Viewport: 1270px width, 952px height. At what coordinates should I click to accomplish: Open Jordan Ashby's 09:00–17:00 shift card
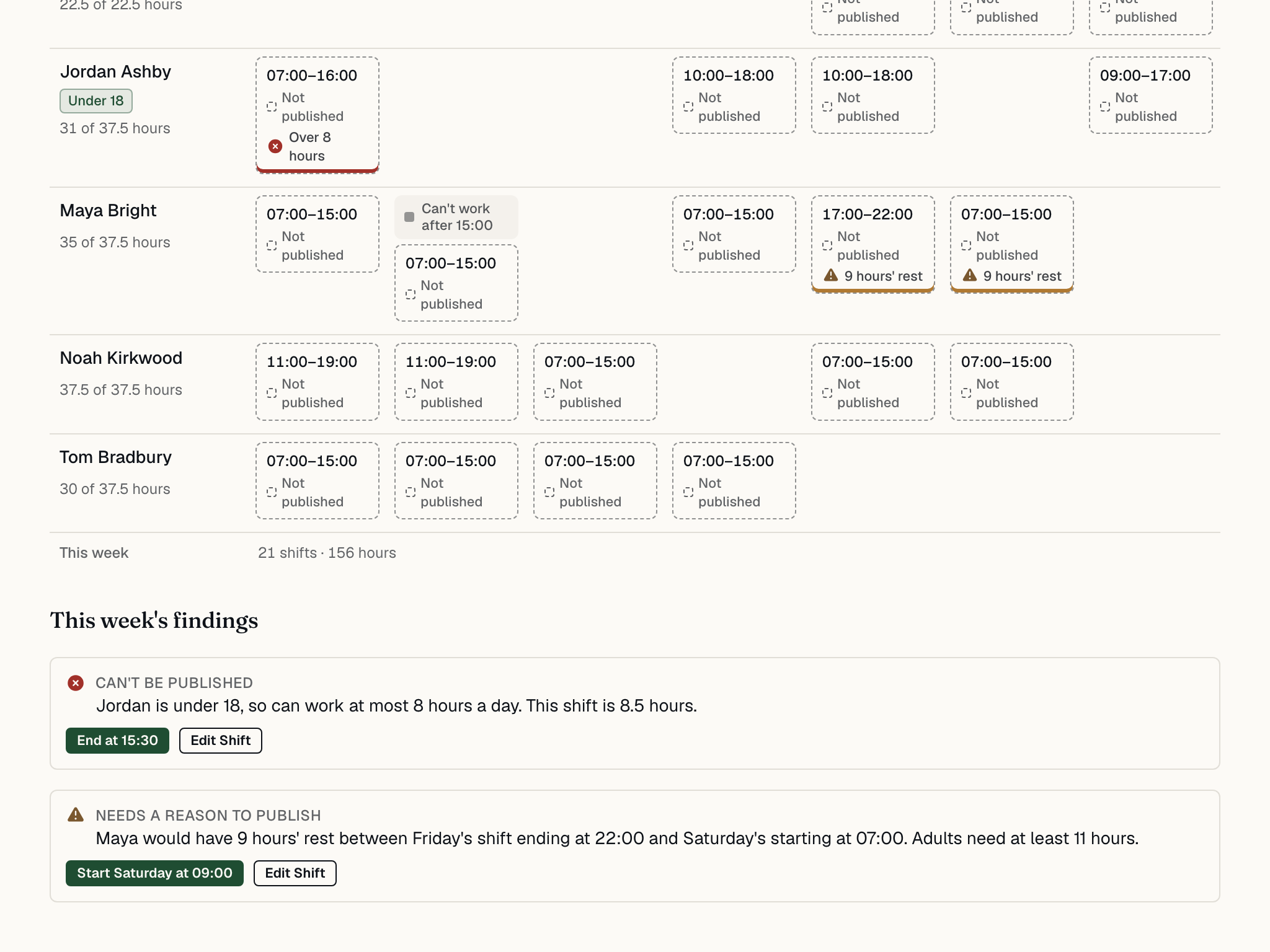[x=1151, y=95]
